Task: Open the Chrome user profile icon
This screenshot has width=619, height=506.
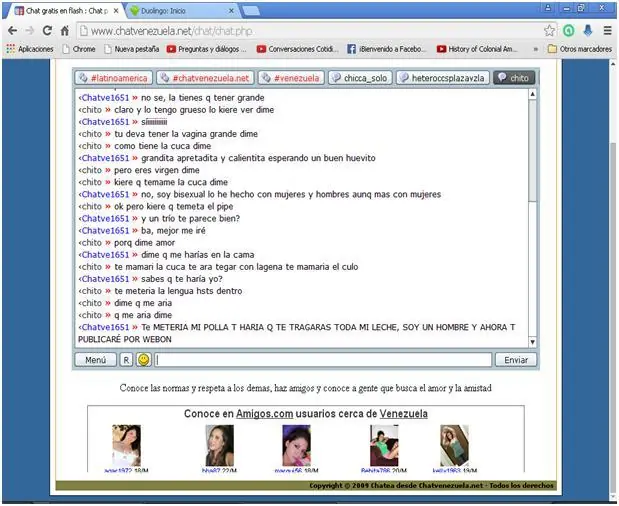Action: tap(548, 7)
